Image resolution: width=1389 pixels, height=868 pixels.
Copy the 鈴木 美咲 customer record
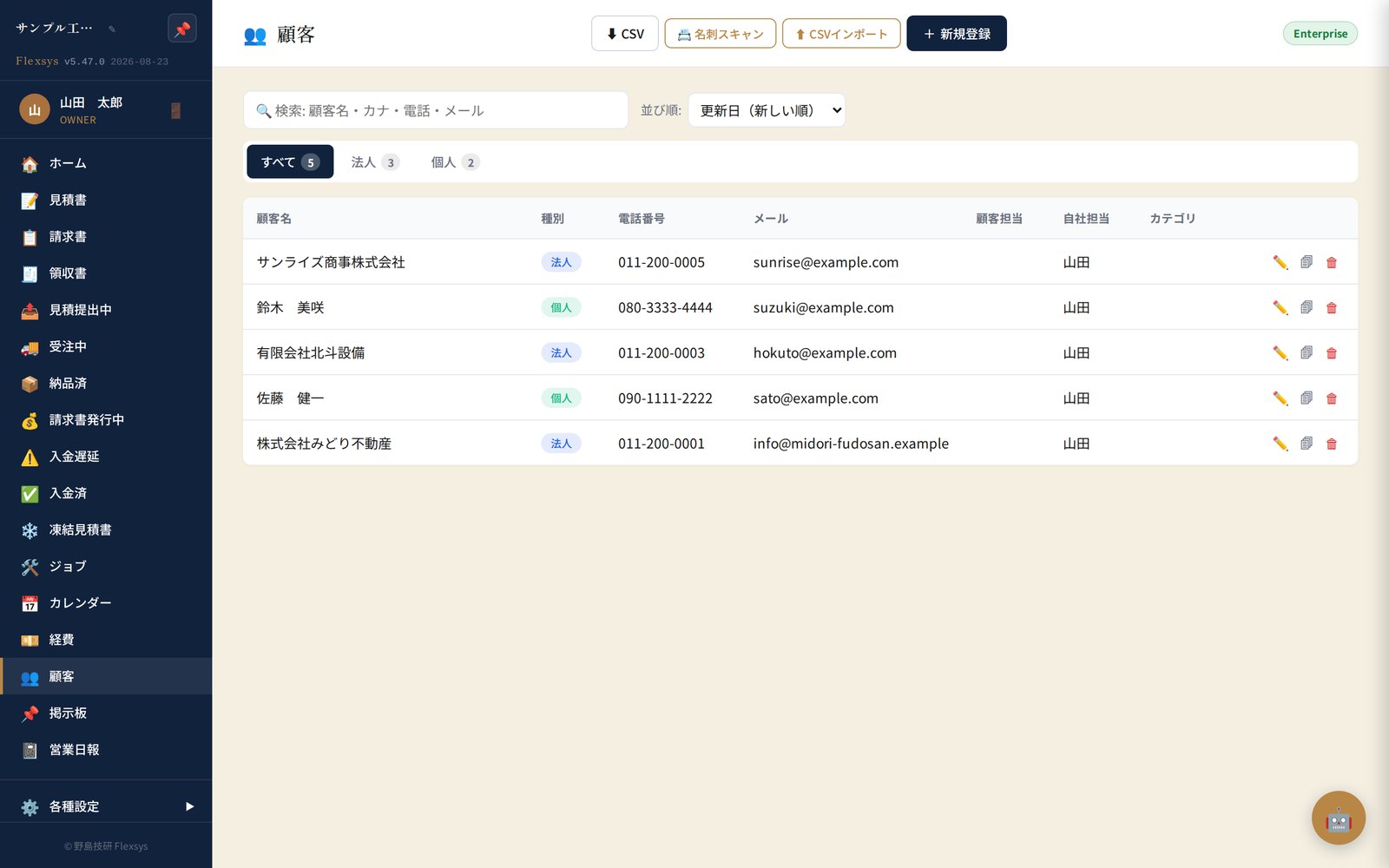tap(1307, 307)
